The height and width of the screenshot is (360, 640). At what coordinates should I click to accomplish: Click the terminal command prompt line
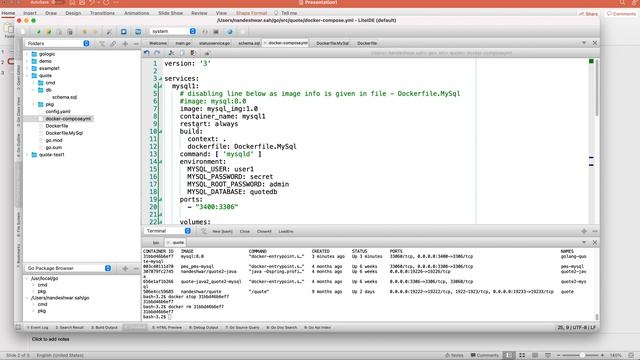pyautogui.click(x=158, y=317)
